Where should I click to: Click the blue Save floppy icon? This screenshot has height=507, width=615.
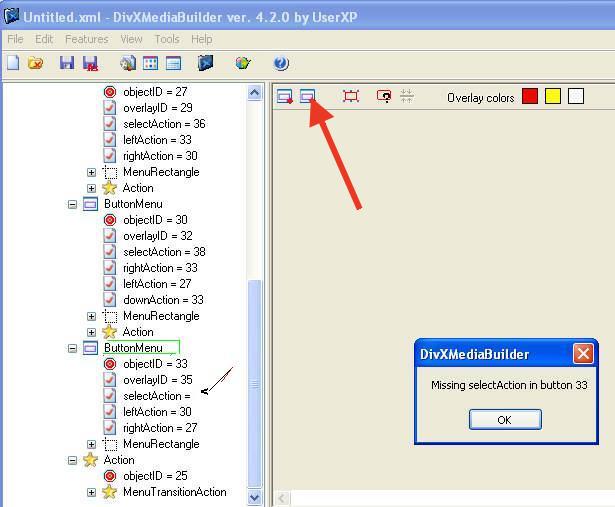click(67, 63)
